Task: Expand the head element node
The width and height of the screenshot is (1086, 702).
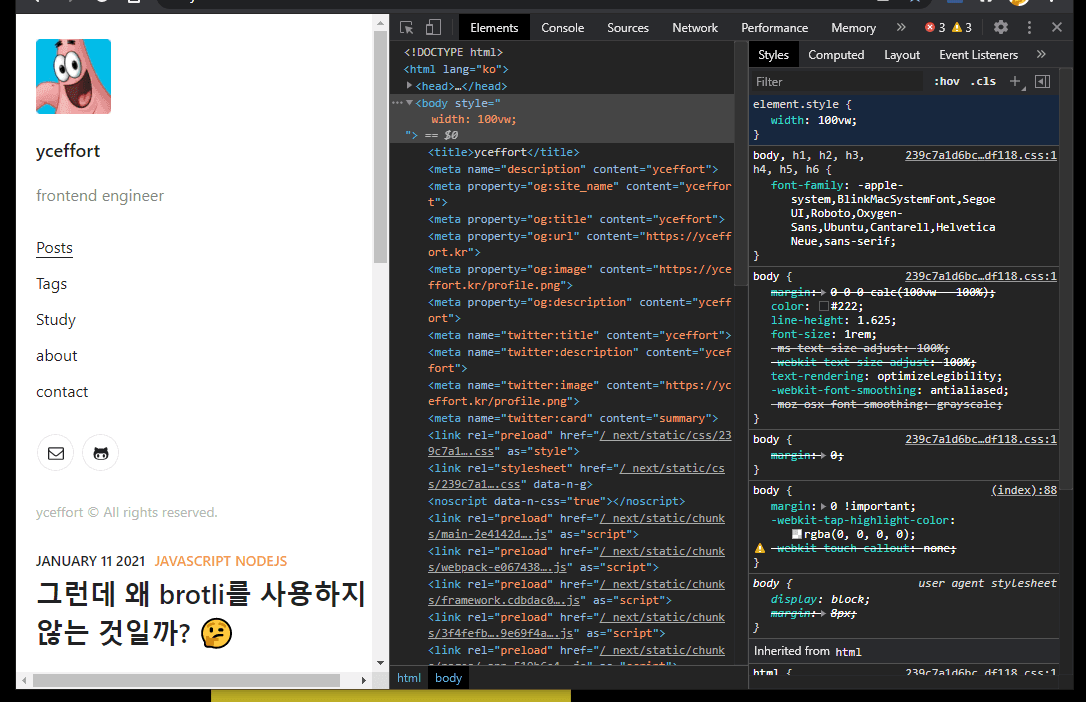Action: pyautogui.click(x=410, y=86)
